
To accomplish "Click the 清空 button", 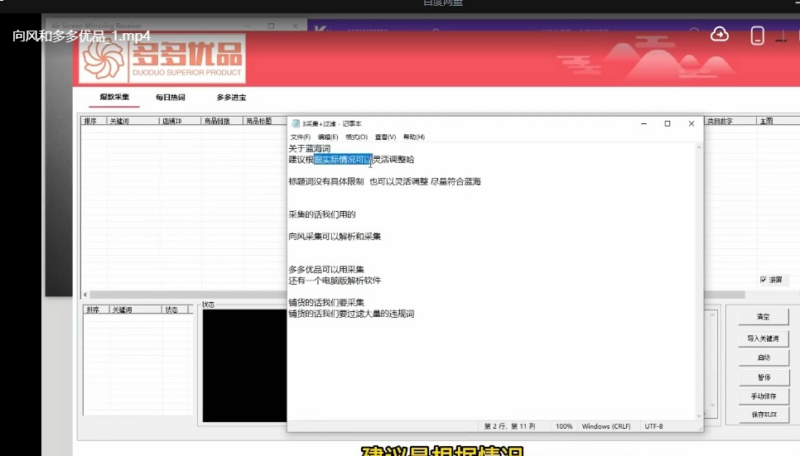I will pos(763,317).
